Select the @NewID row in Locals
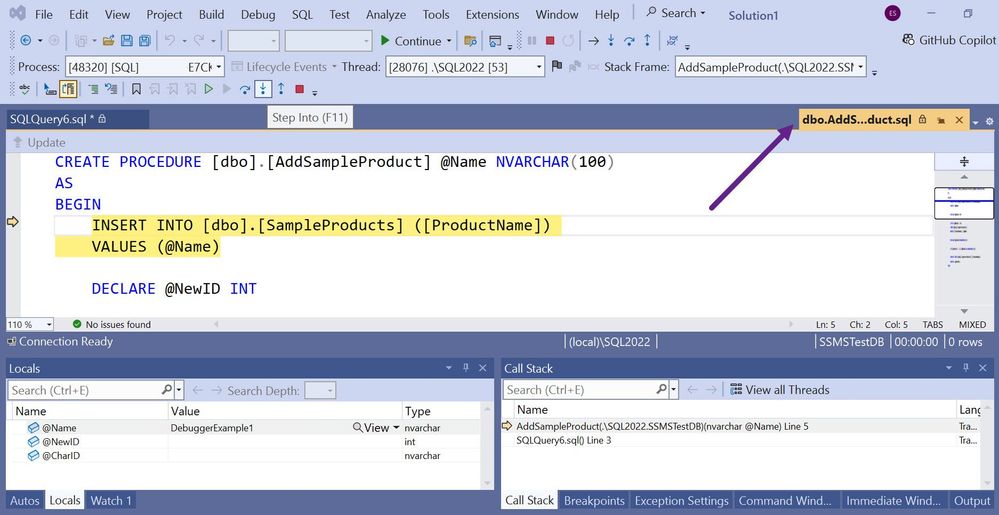The image size is (999, 515). click(x=244, y=442)
